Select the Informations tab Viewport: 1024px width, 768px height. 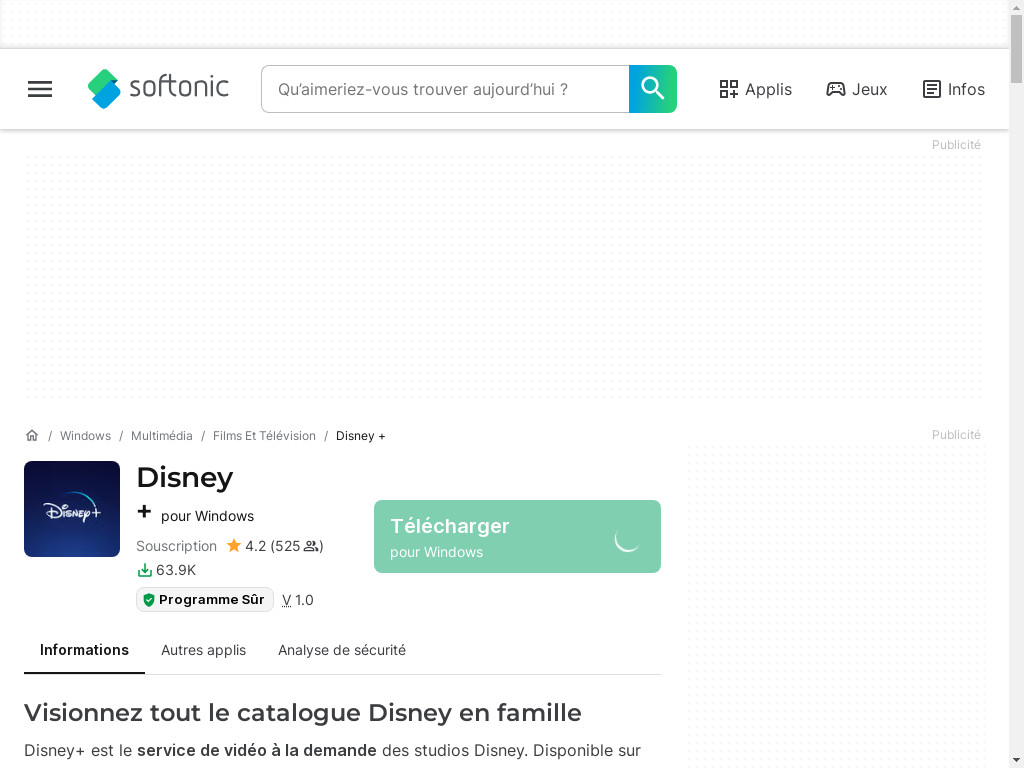(84, 650)
